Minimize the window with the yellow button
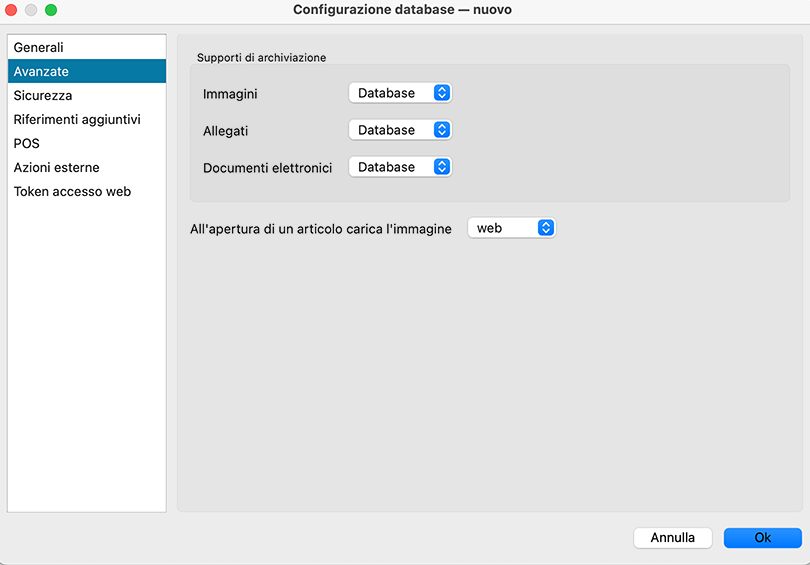Image resolution: width=810 pixels, height=565 pixels. coord(31,10)
